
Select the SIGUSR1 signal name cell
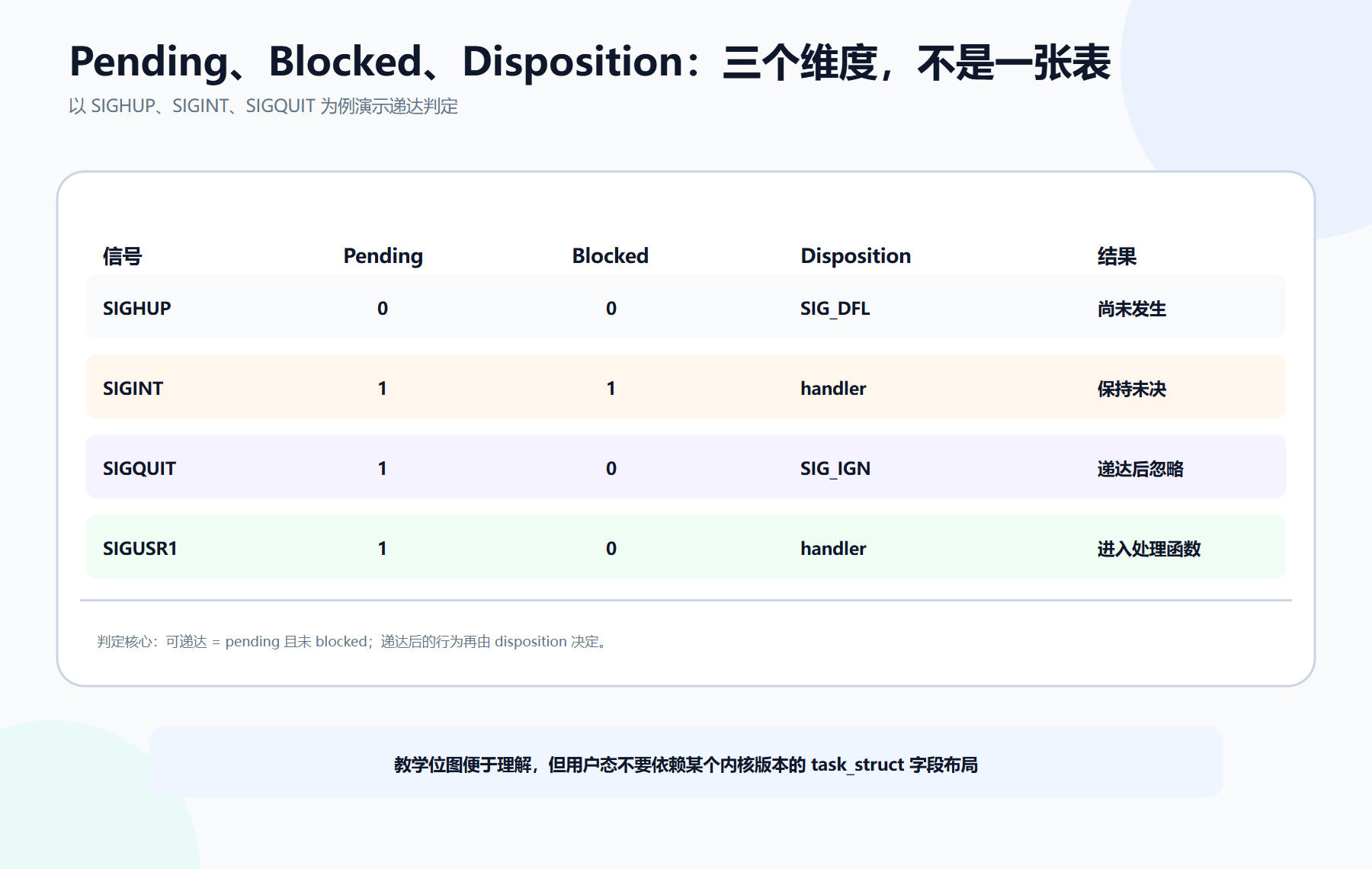coord(140,549)
